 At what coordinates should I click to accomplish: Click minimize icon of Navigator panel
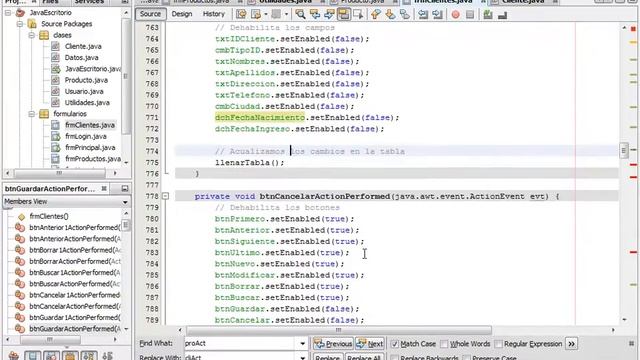click(x=124, y=189)
